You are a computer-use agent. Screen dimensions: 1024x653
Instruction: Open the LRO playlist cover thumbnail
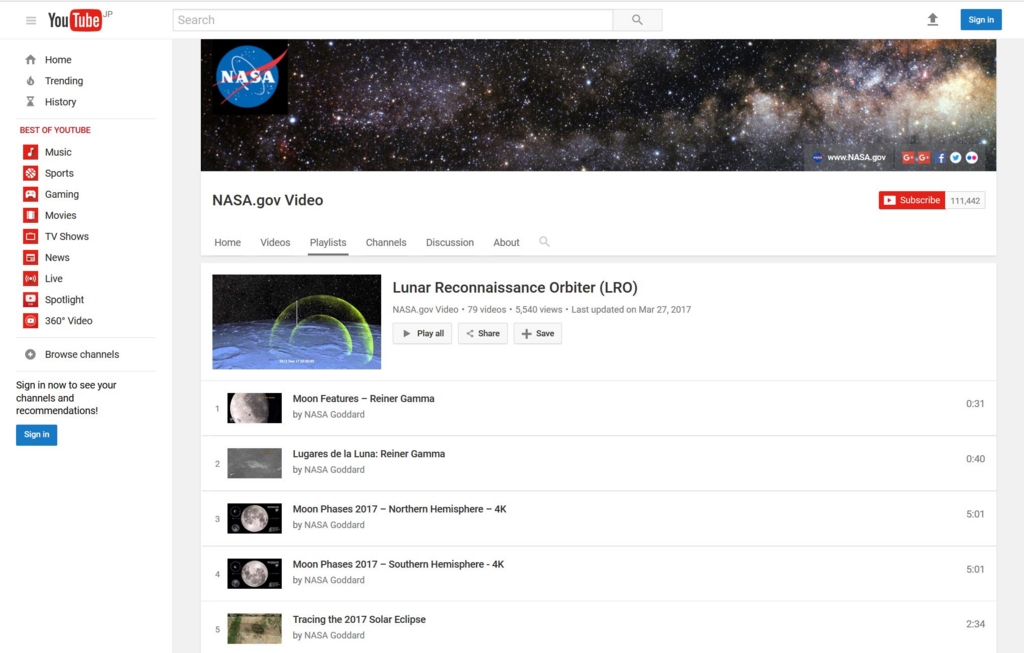[296, 322]
